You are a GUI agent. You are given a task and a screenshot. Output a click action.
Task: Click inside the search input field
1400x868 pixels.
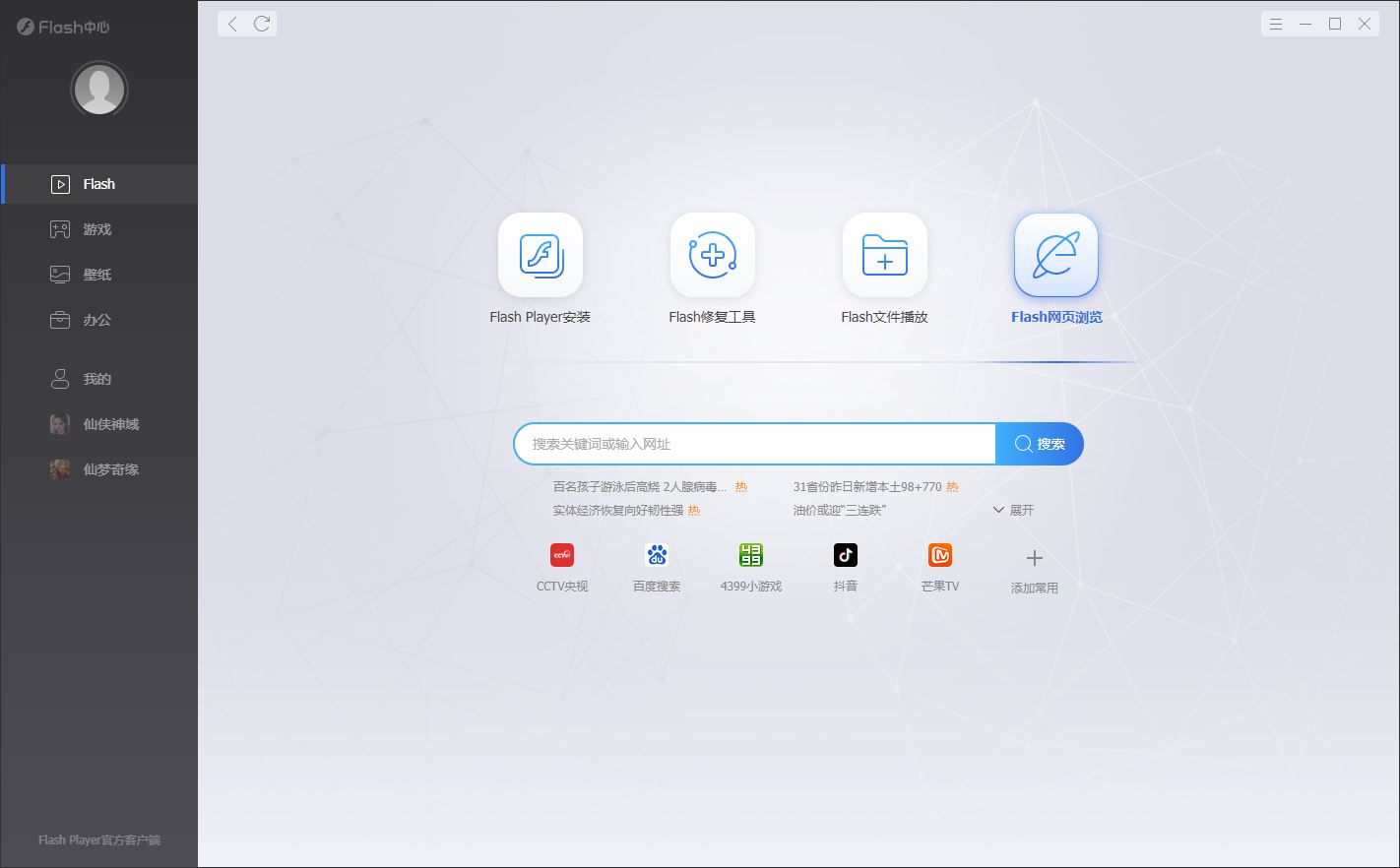(753, 444)
